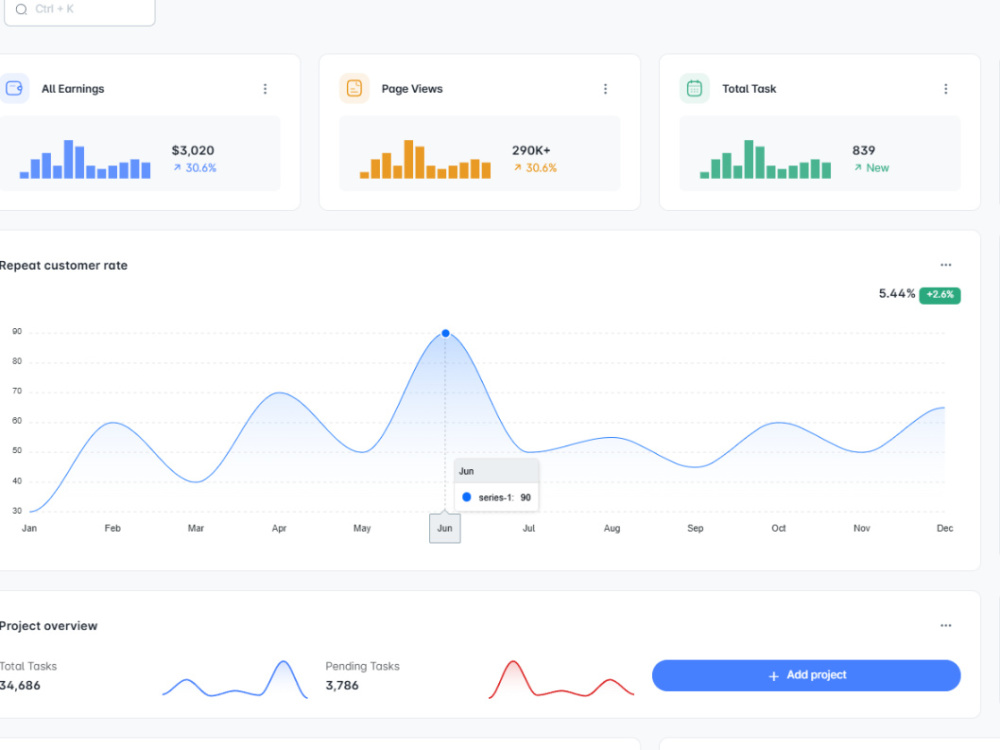Click the green New label under 839
Screen dimensions: 1000x750
point(871,168)
